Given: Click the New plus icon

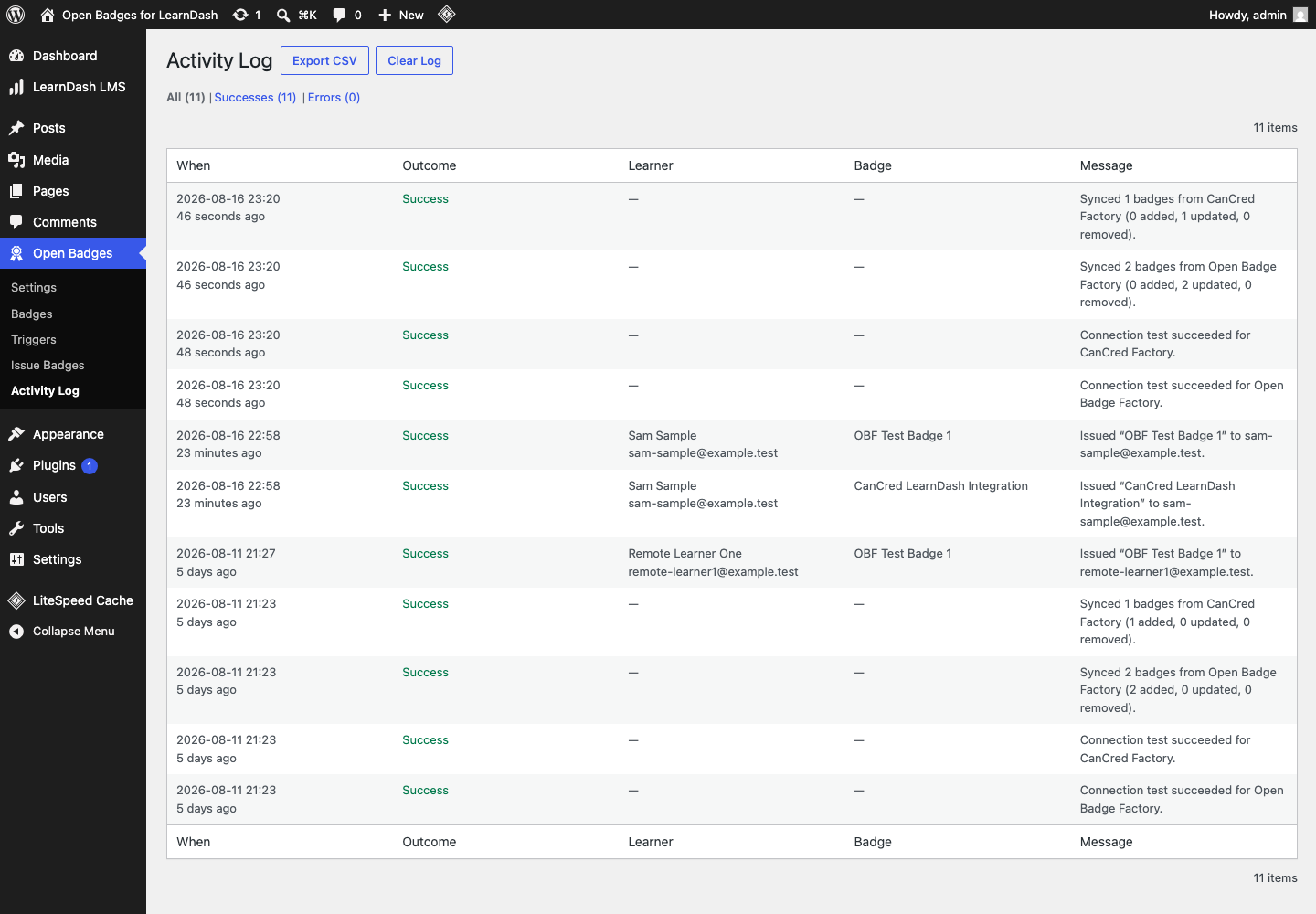Looking at the screenshot, I should pyautogui.click(x=385, y=15).
